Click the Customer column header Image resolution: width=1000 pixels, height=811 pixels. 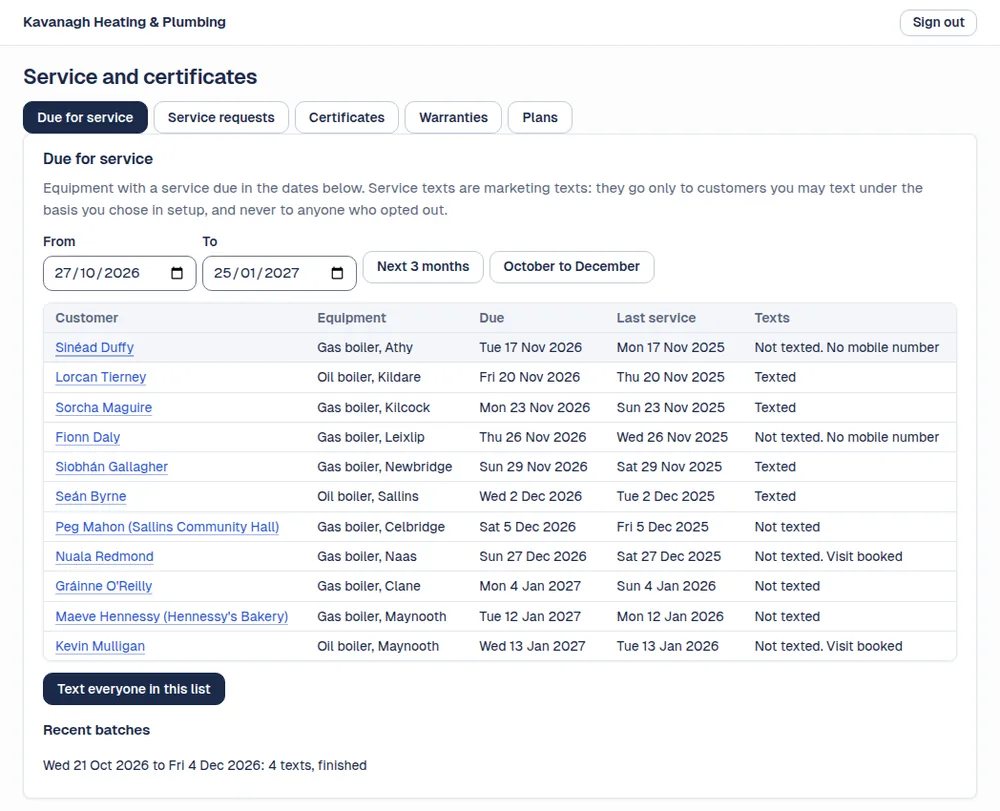[x=87, y=318]
